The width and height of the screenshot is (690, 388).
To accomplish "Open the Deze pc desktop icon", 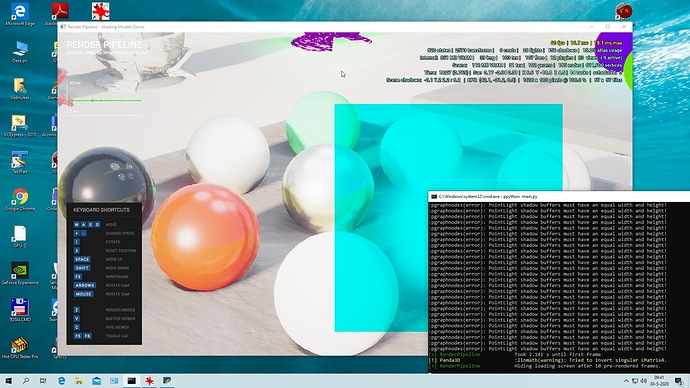I will click(x=20, y=52).
